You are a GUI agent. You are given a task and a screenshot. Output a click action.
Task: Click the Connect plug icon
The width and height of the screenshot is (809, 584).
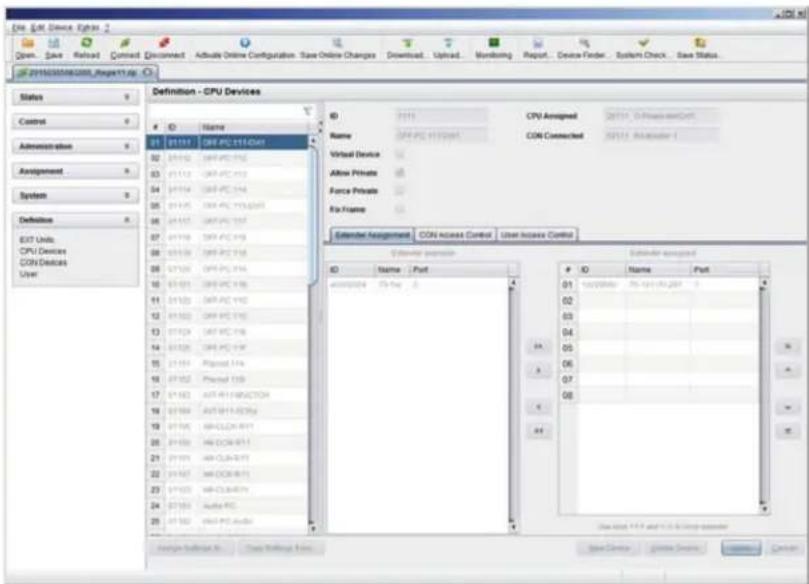[125, 43]
